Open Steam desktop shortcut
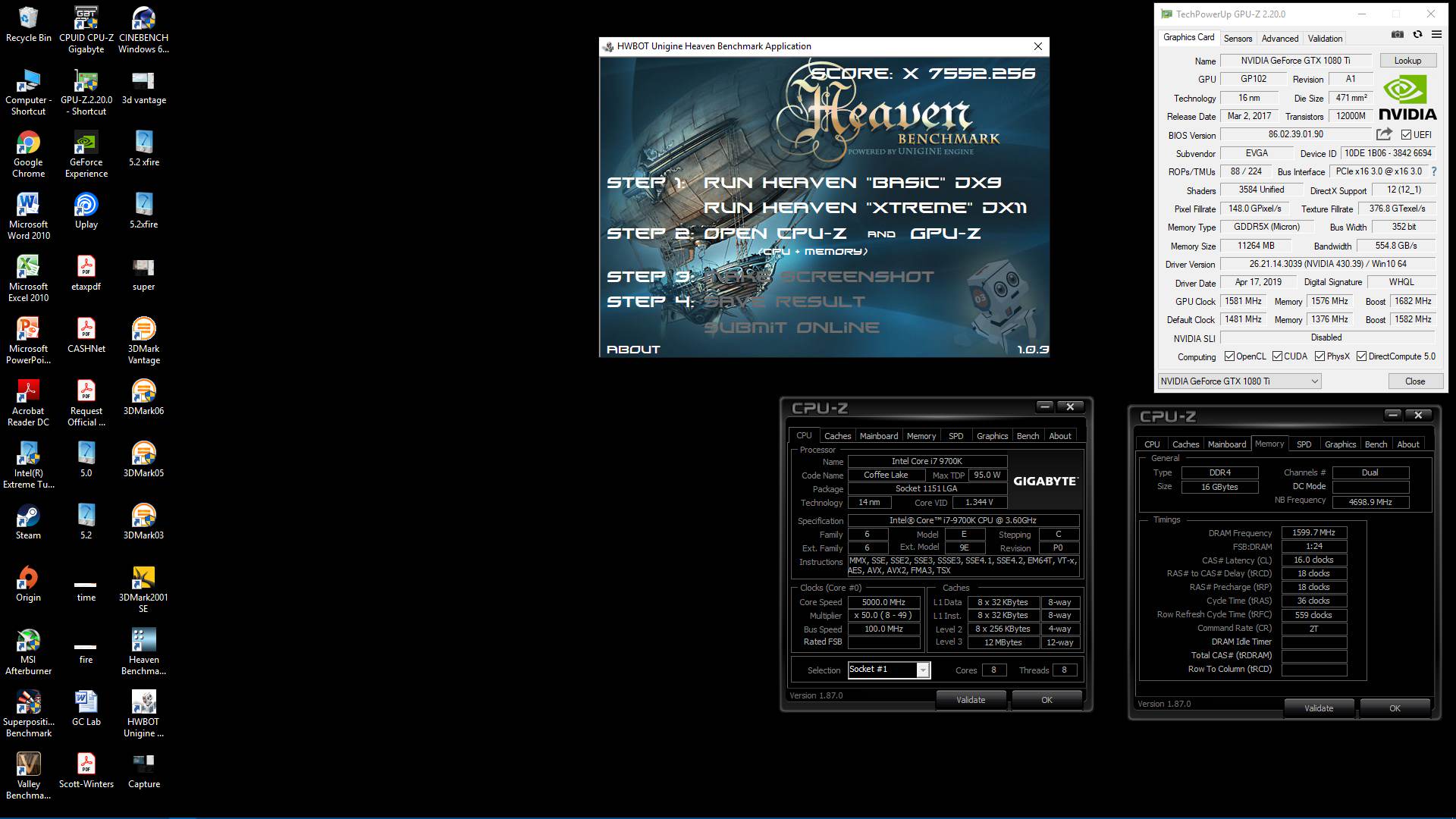Viewport: 1456px width, 819px height. (x=28, y=522)
